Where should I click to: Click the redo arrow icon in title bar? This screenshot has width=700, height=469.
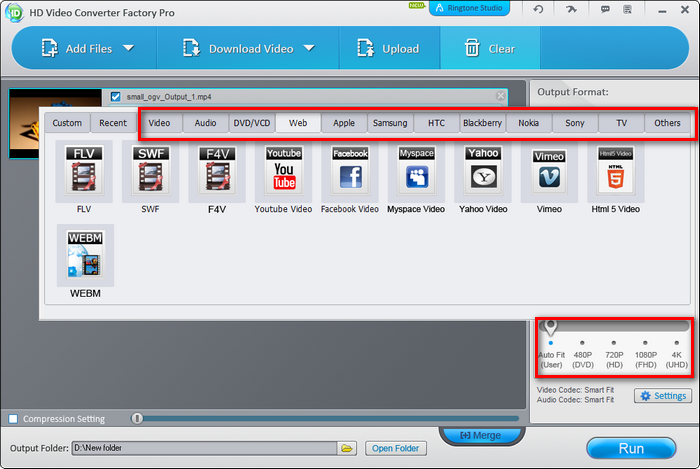[x=571, y=9]
